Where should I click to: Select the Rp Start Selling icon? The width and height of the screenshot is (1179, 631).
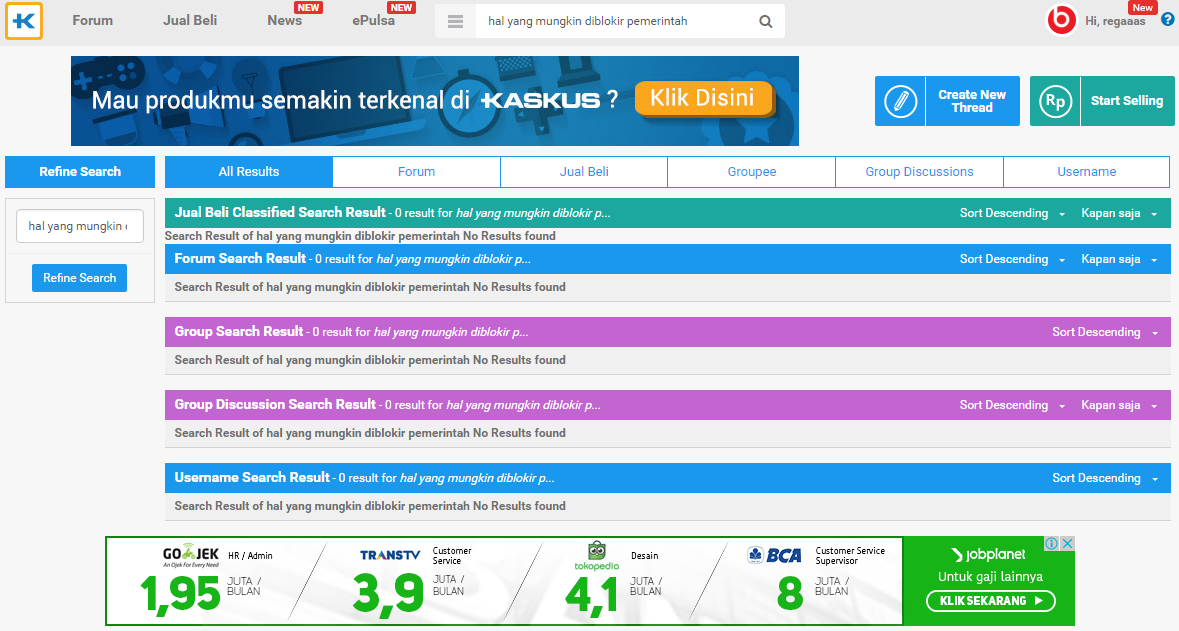pos(1055,101)
